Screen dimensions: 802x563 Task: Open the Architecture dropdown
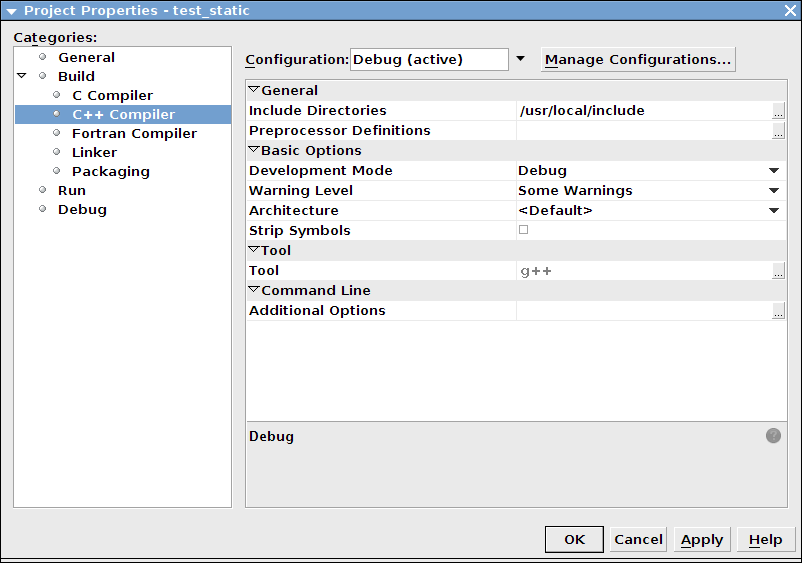click(x=774, y=211)
